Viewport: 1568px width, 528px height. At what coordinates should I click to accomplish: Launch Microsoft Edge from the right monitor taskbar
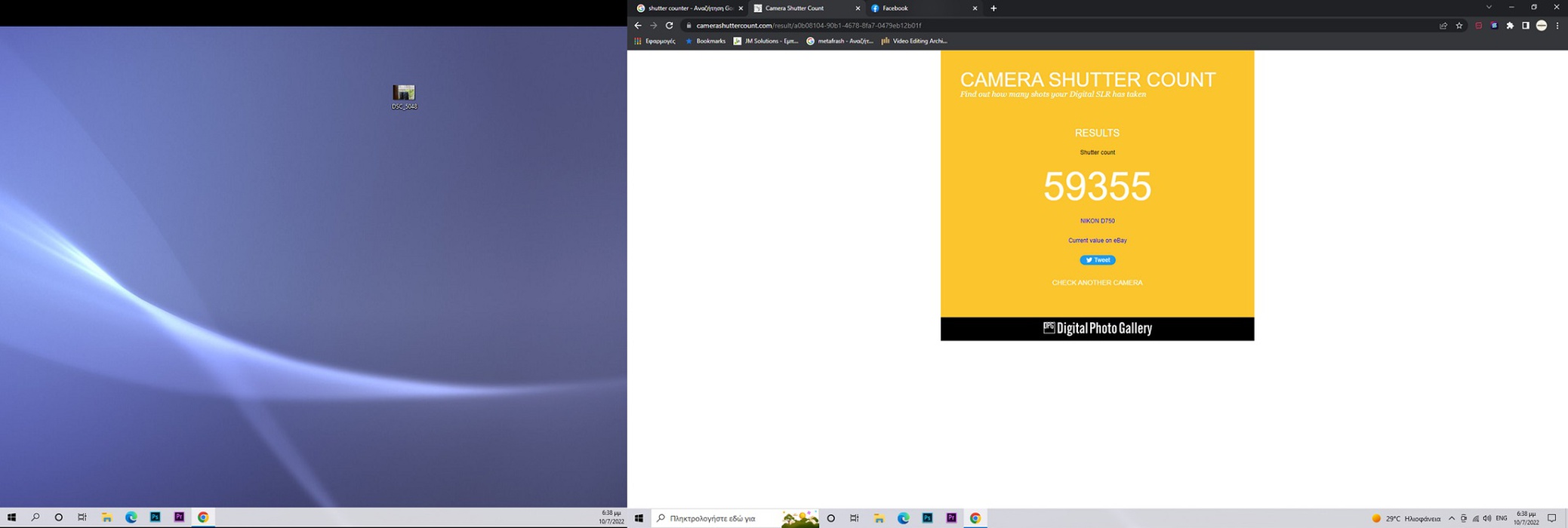(x=903, y=518)
